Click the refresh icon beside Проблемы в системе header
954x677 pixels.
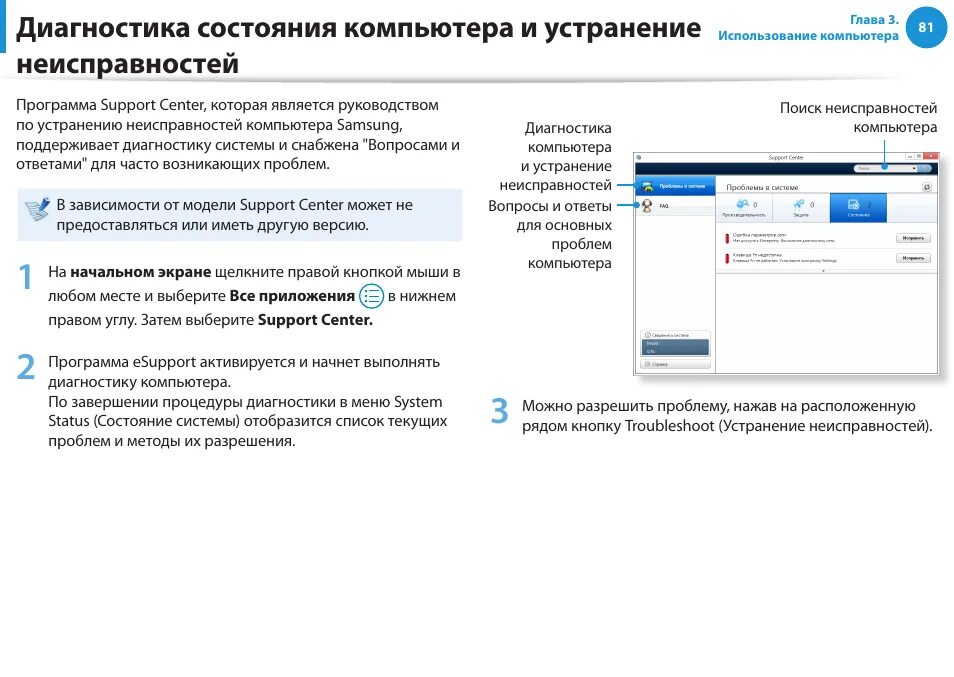(928, 186)
